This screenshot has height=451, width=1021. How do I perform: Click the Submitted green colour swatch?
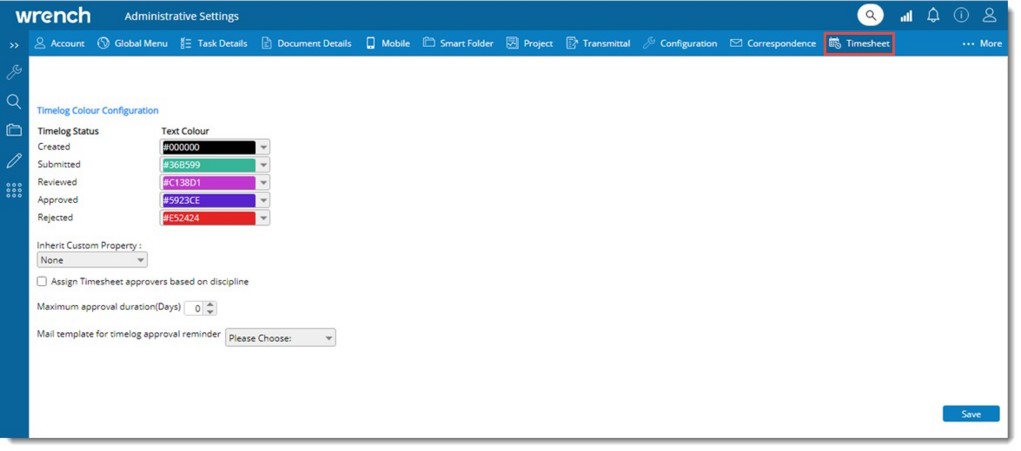pos(208,165)
